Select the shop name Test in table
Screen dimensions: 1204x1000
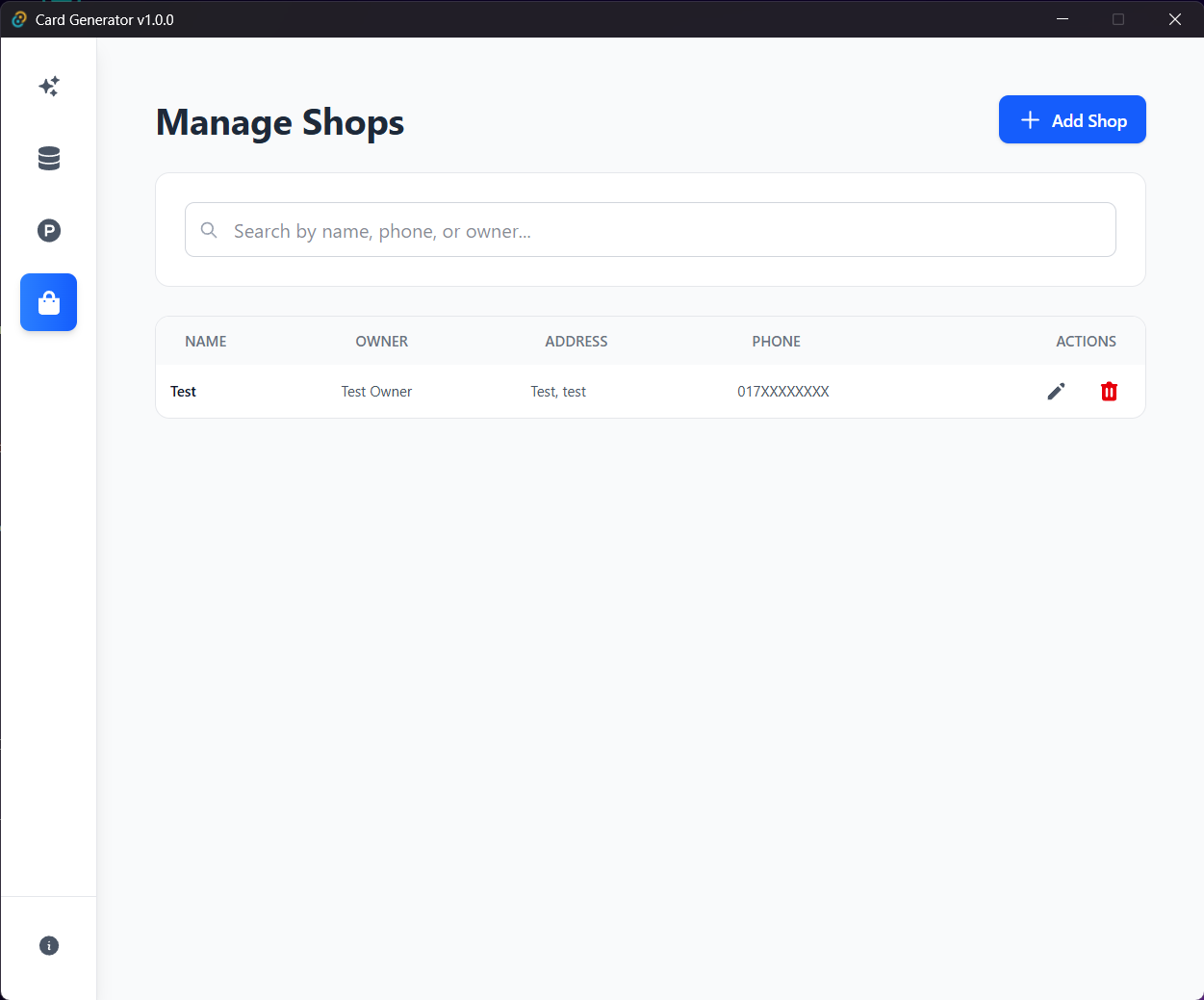pos(184,392)
